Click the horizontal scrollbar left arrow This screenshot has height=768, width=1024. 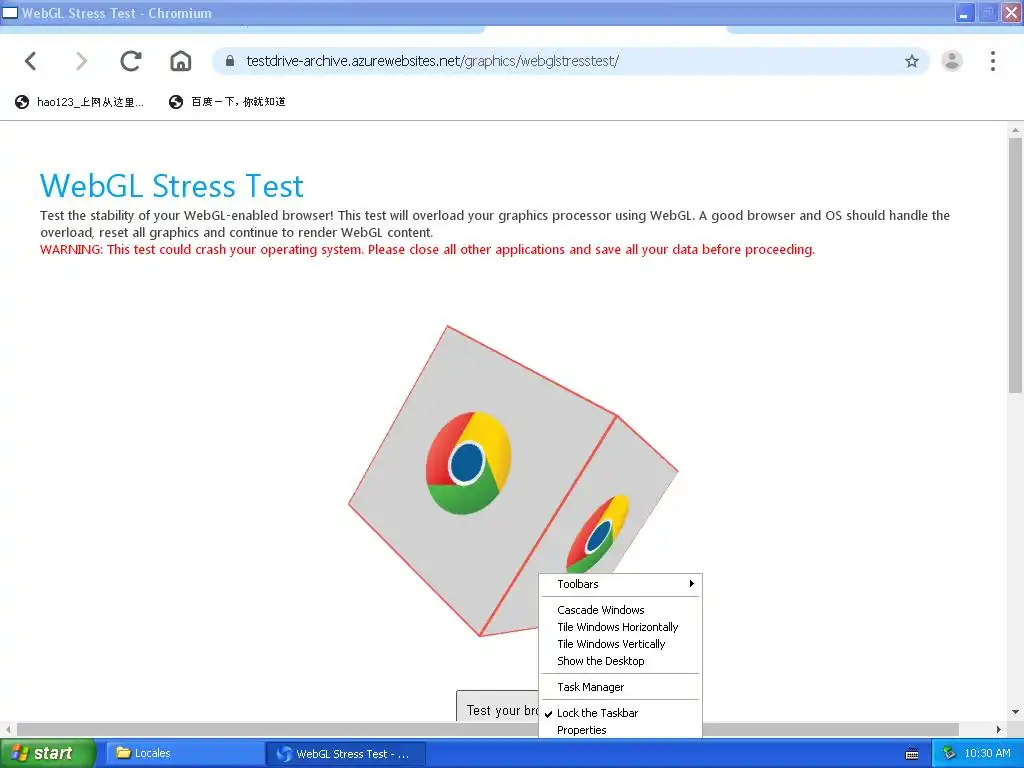(x=8, y=729)
